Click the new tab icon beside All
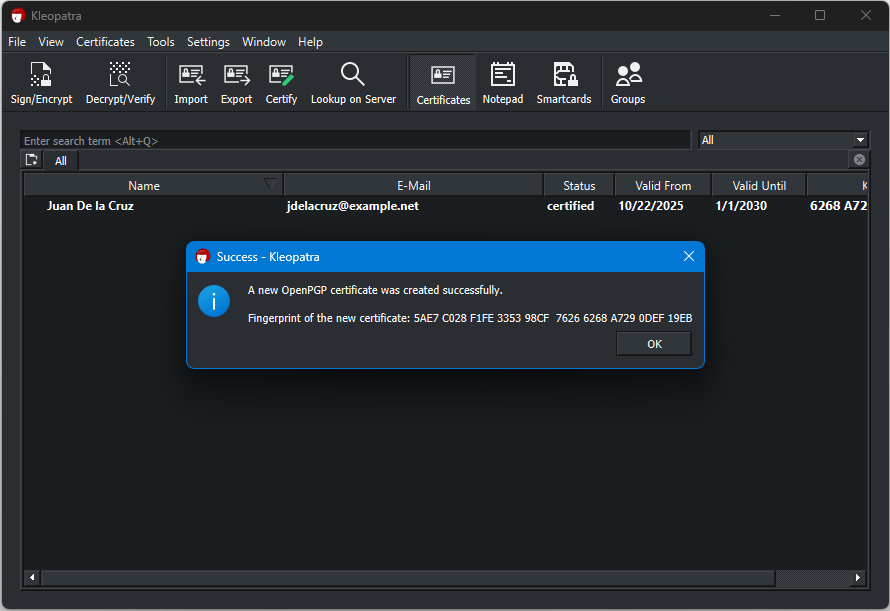This screenshot has width=890, height=611. [32, 160]
